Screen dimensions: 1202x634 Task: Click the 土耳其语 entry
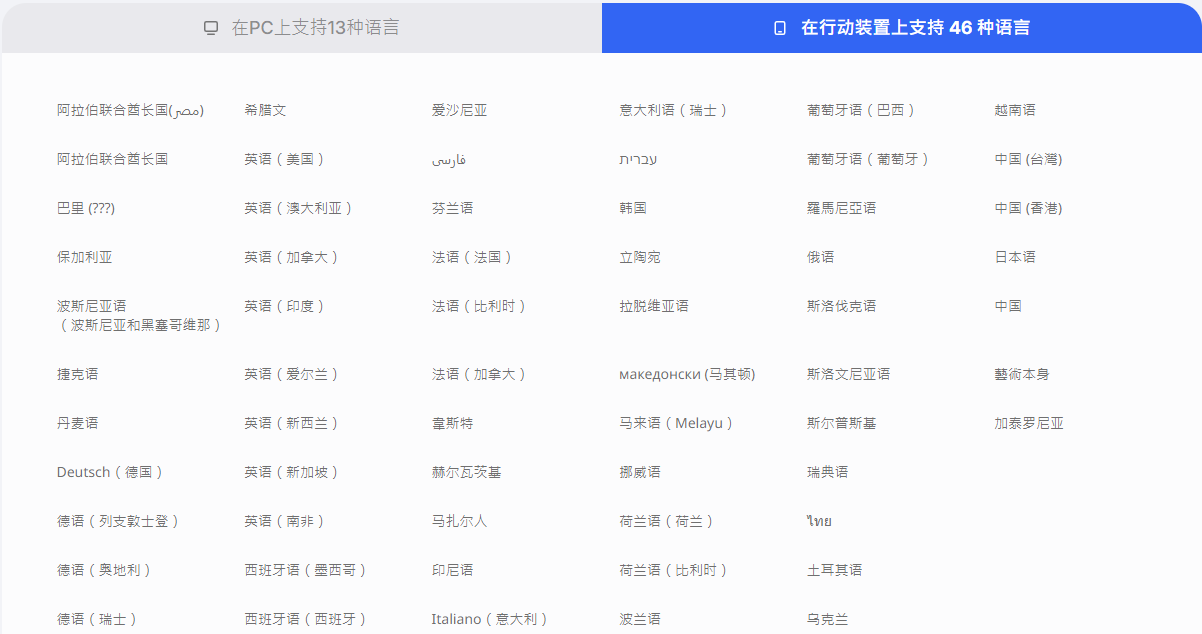(x=835, y=570)
